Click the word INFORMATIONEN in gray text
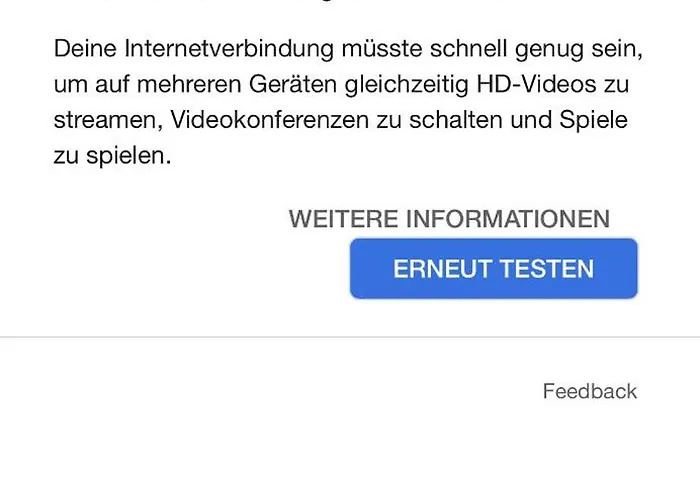 508,219
